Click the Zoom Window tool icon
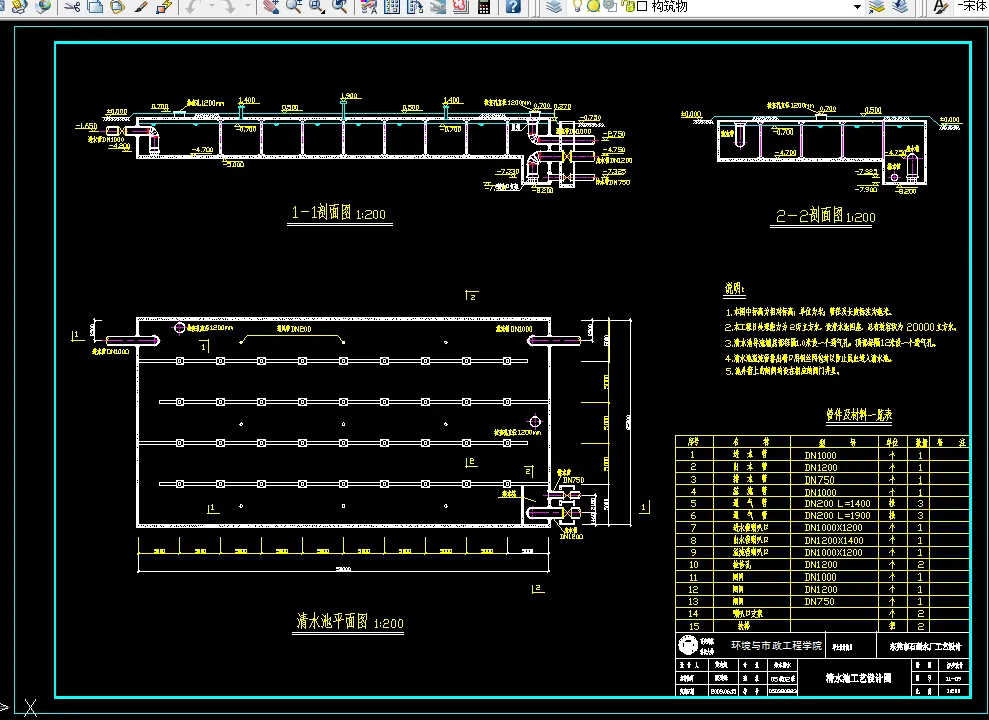Viewport: 989px width, 720px height. click(x=316, y=6)
